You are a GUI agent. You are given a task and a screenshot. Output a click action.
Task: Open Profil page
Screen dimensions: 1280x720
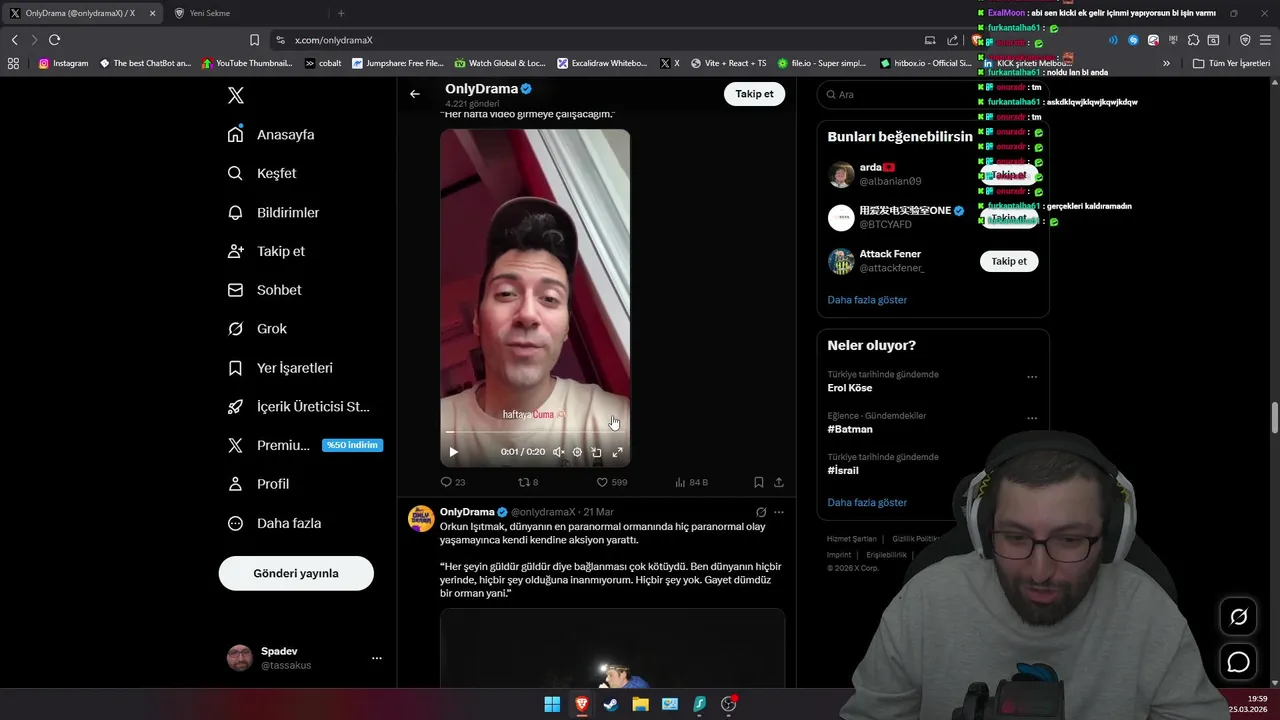(x=258, y=484)
